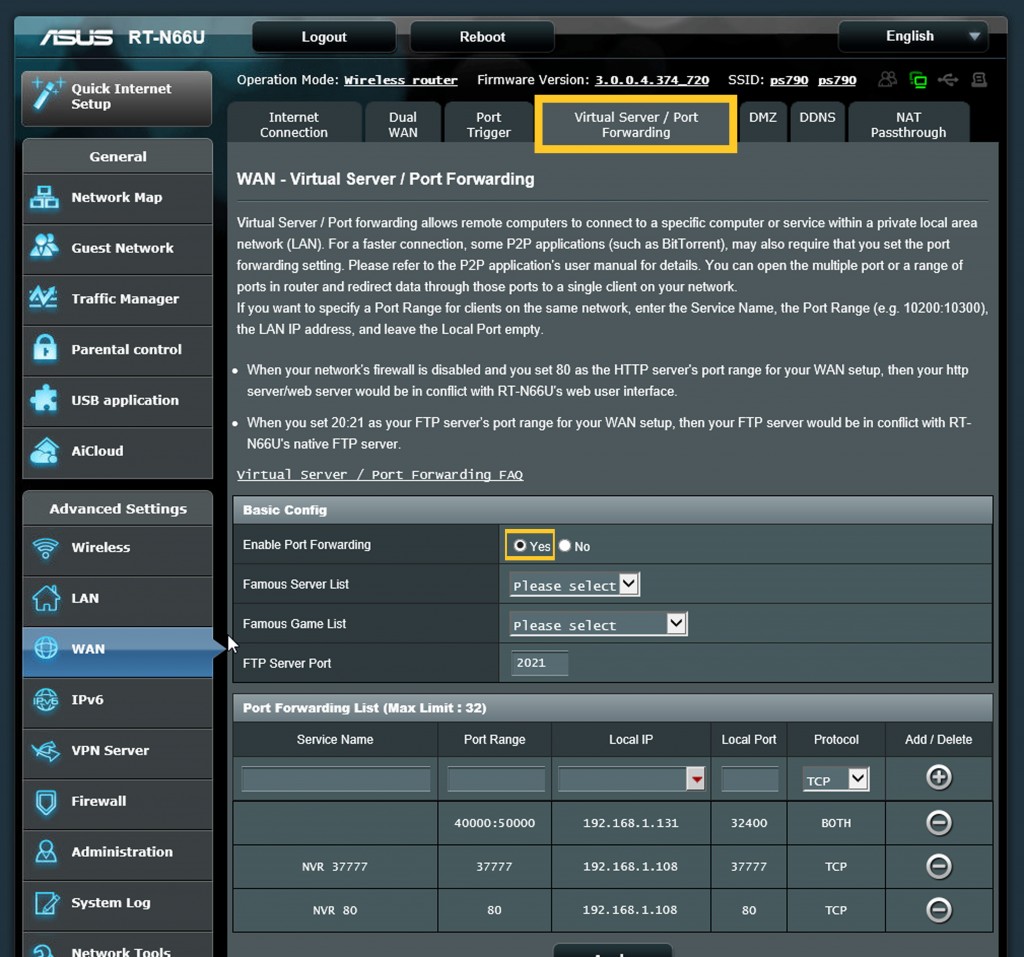Switch to DDNS tab

(817, 118)
